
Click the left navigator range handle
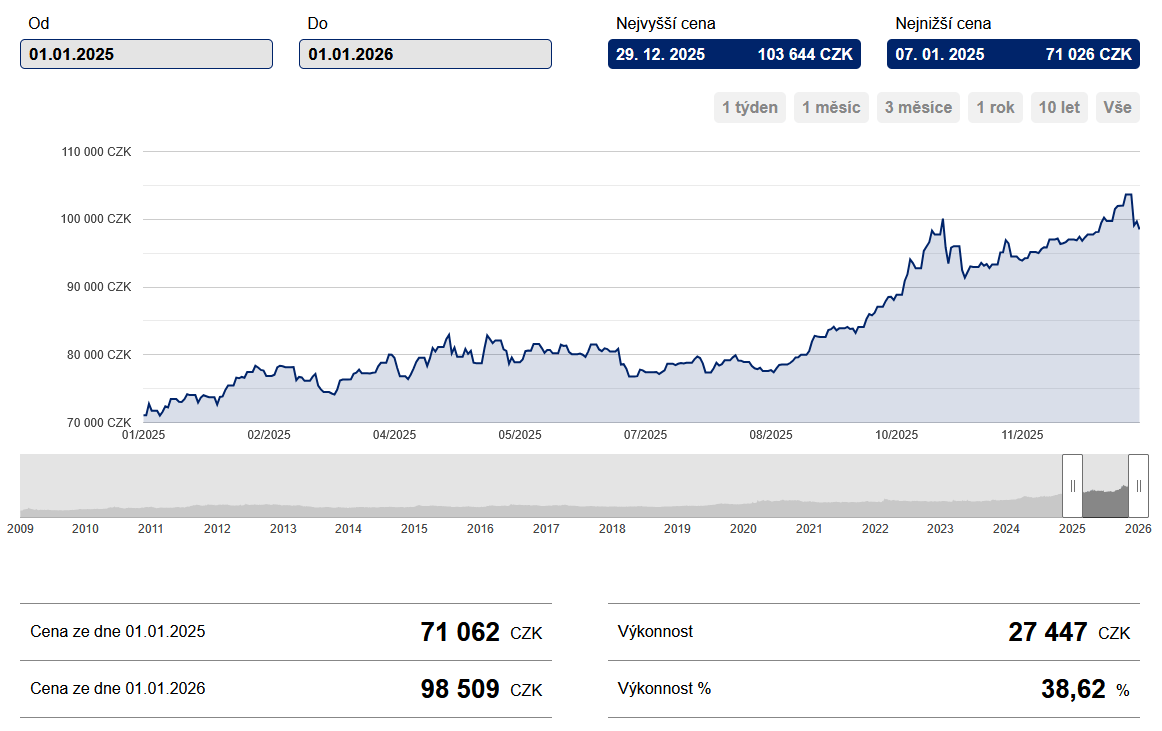[1072, 486]
